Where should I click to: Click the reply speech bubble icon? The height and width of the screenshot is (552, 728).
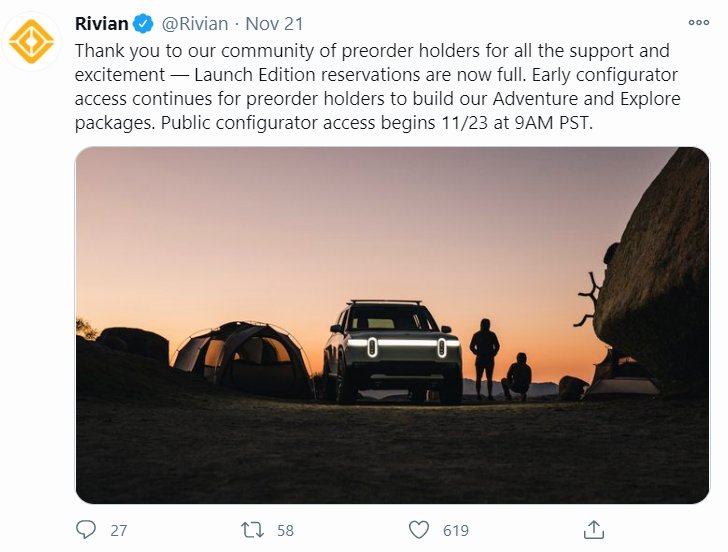87,529
